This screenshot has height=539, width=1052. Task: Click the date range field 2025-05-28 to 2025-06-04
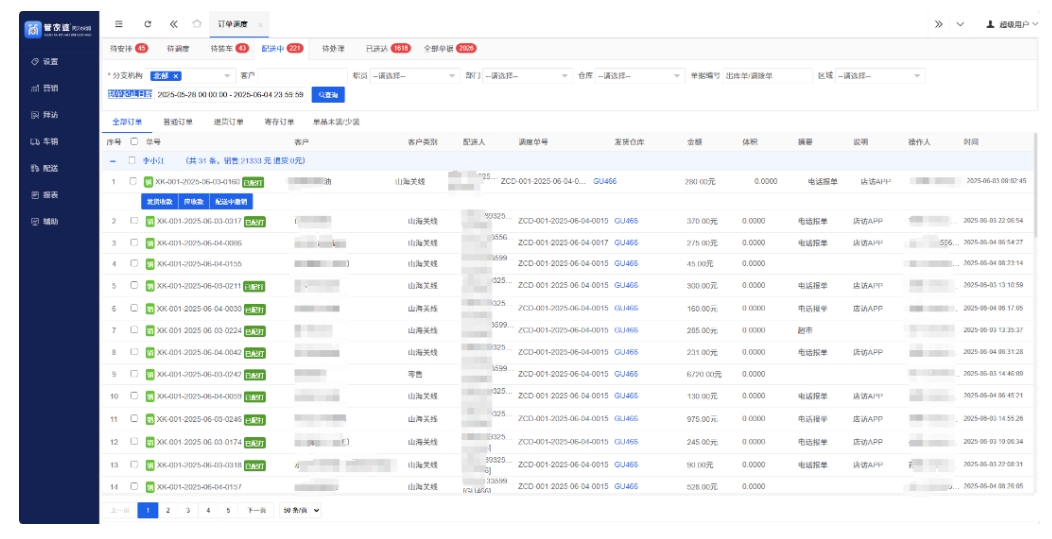point(230,95)
